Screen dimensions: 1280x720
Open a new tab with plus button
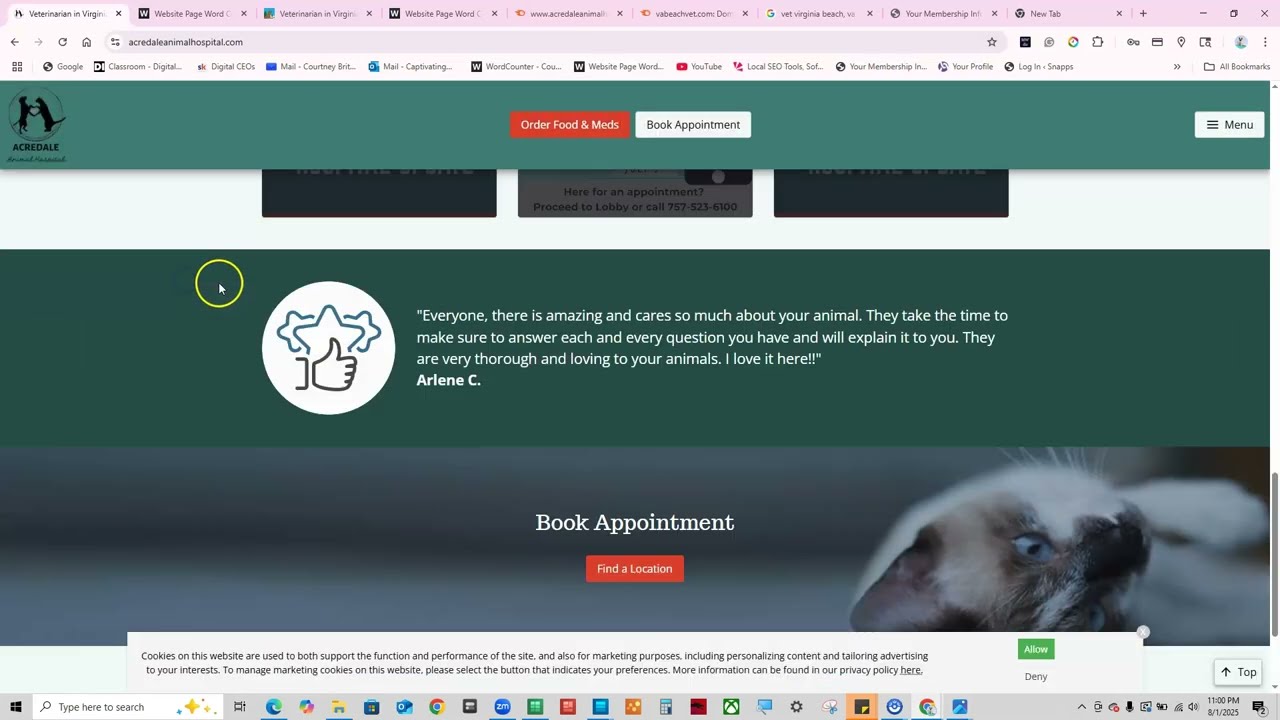1143,14
